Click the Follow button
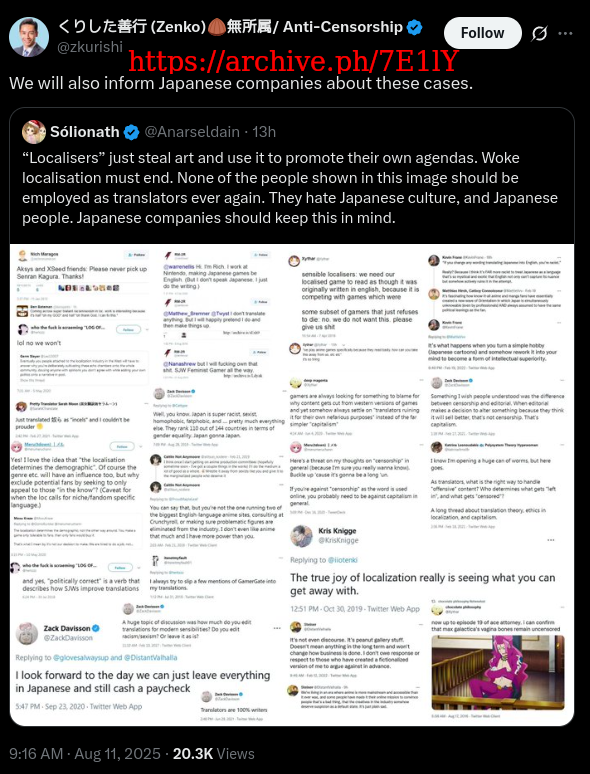The image size is (590, 774). click(482, 33)
